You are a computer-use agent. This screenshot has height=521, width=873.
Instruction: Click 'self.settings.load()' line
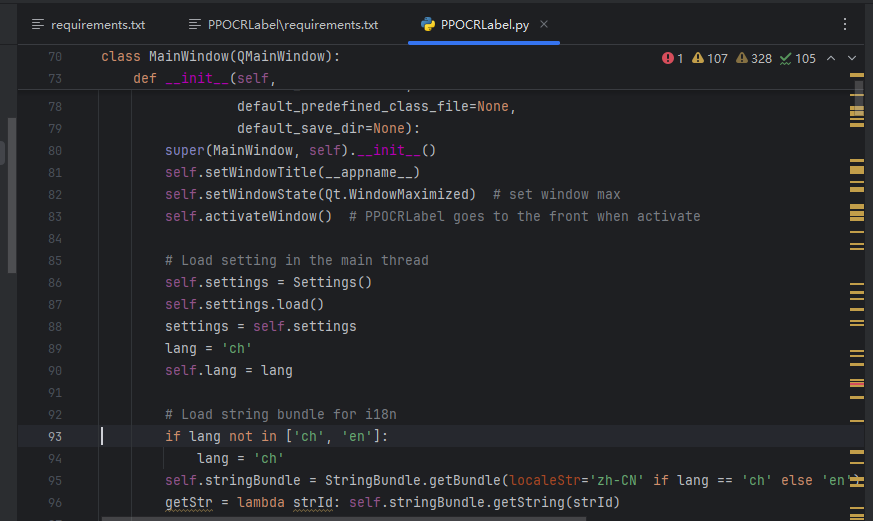(x=244, y=304)
